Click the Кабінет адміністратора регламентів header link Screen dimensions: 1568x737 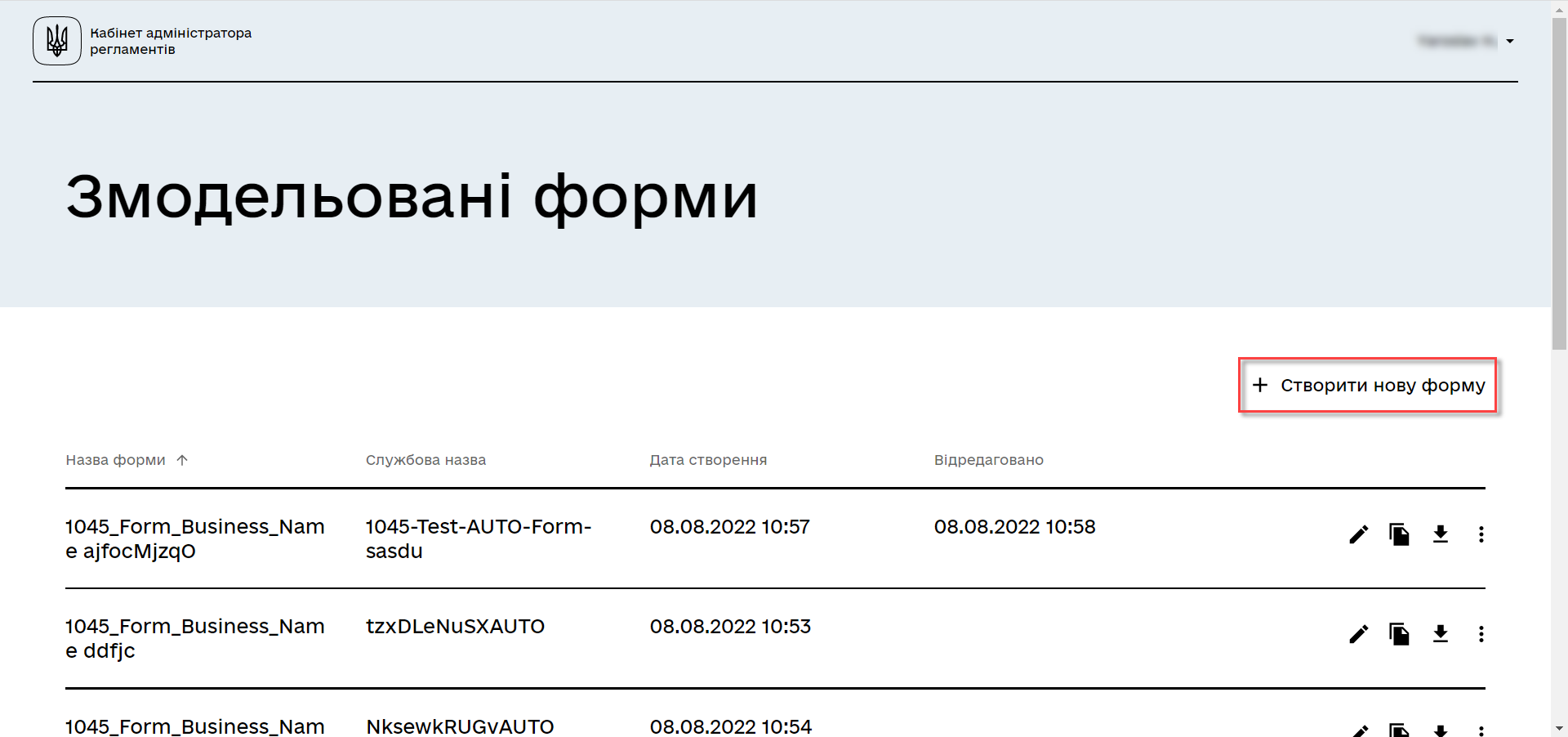[x=171, y=41]
